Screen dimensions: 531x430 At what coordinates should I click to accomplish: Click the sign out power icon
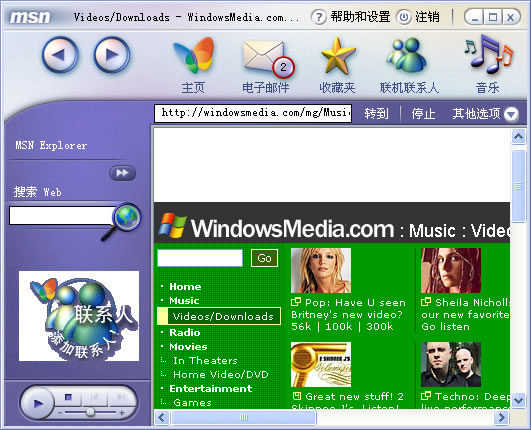[x=404, y=17]
